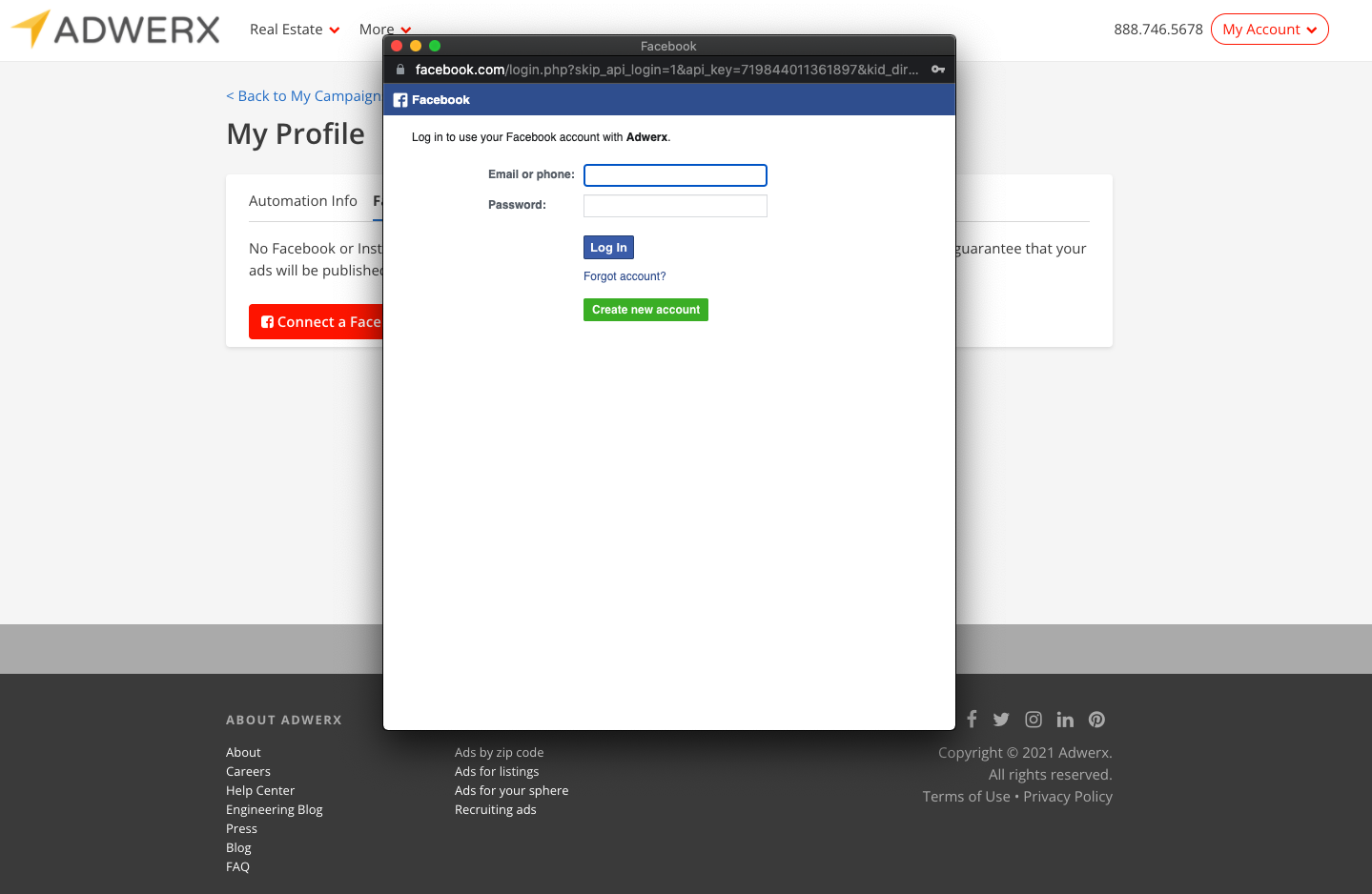
Task: Close the Facebook popup window
Action: [397, 46]
